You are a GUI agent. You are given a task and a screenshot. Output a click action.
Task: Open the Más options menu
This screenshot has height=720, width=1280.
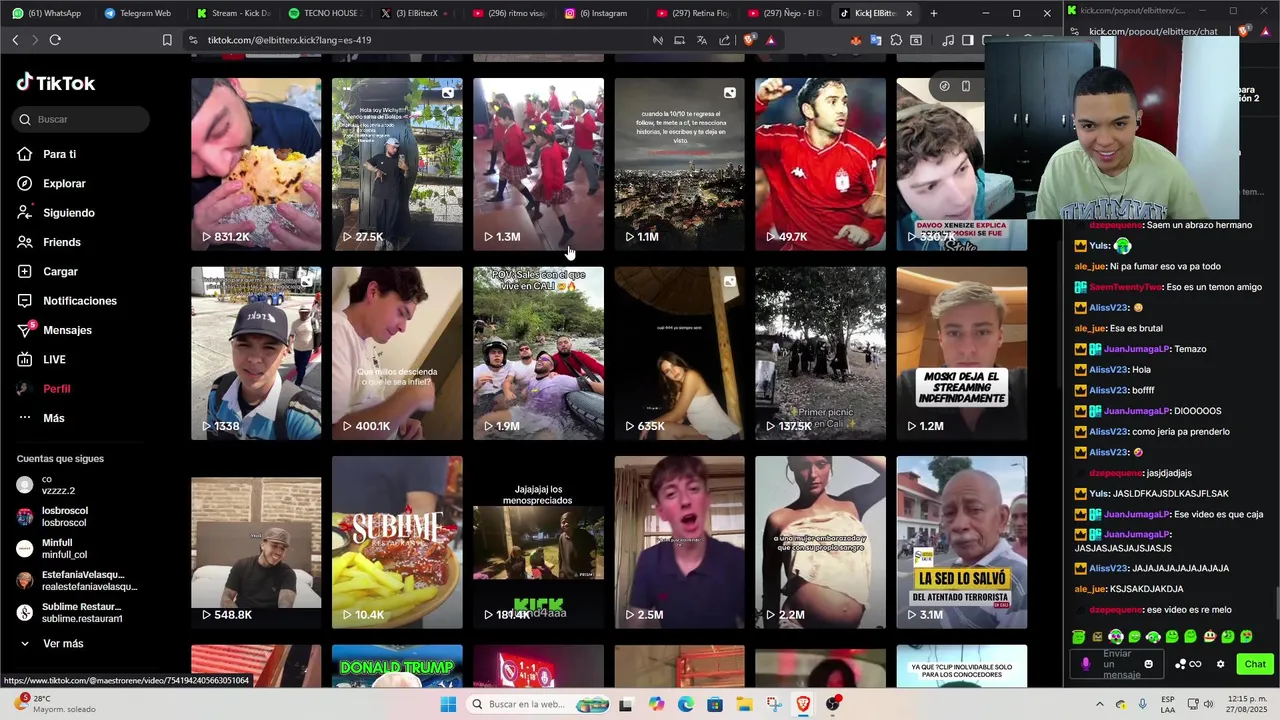pyautogui.click(x=41, y=418)
